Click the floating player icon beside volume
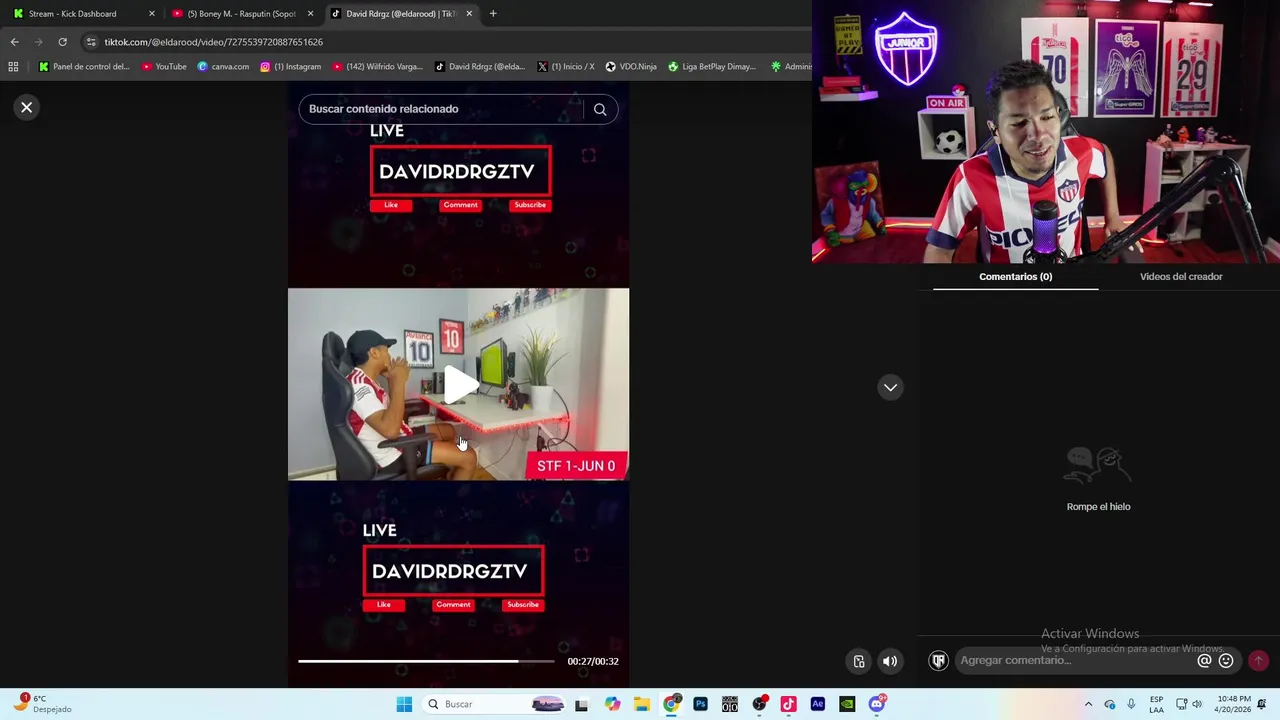This screenshot has height=720, width=1280. click(858, 661)
